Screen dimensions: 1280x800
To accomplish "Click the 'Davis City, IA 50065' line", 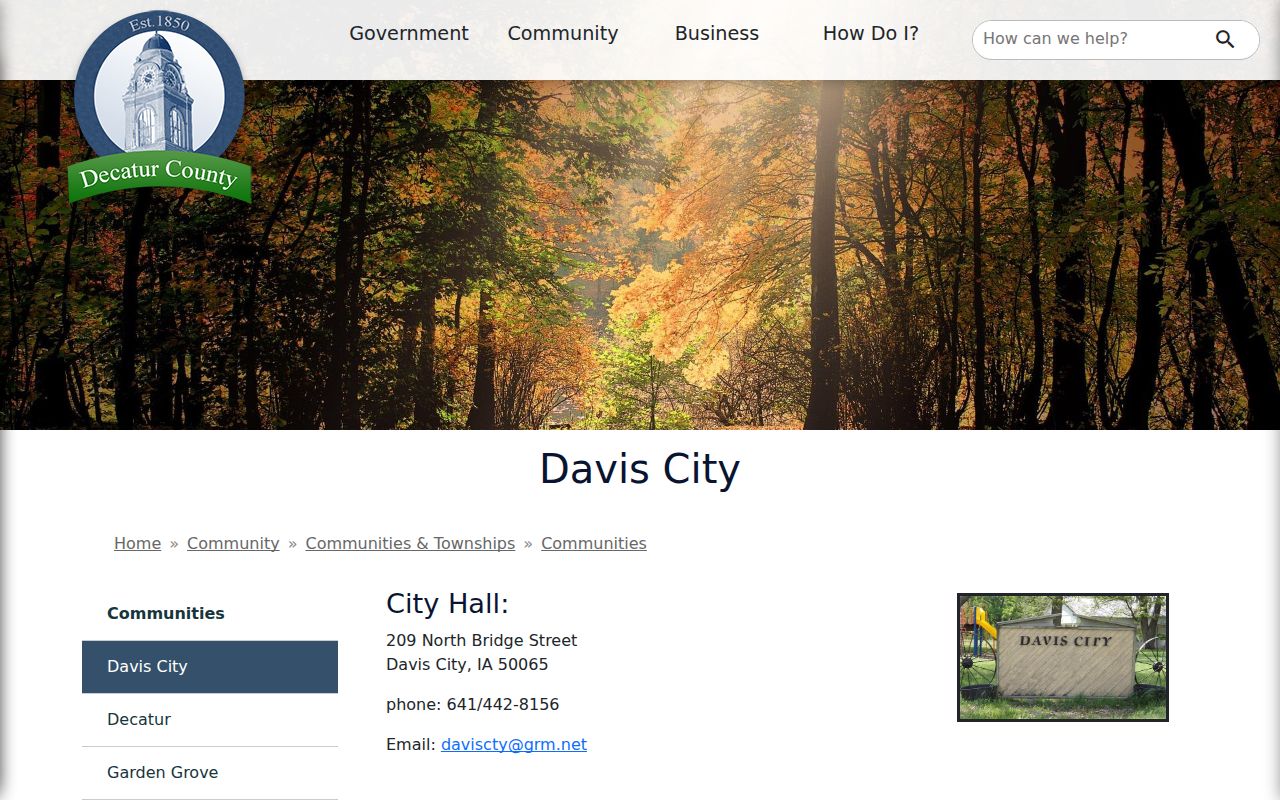I will [x=467, y=664].
